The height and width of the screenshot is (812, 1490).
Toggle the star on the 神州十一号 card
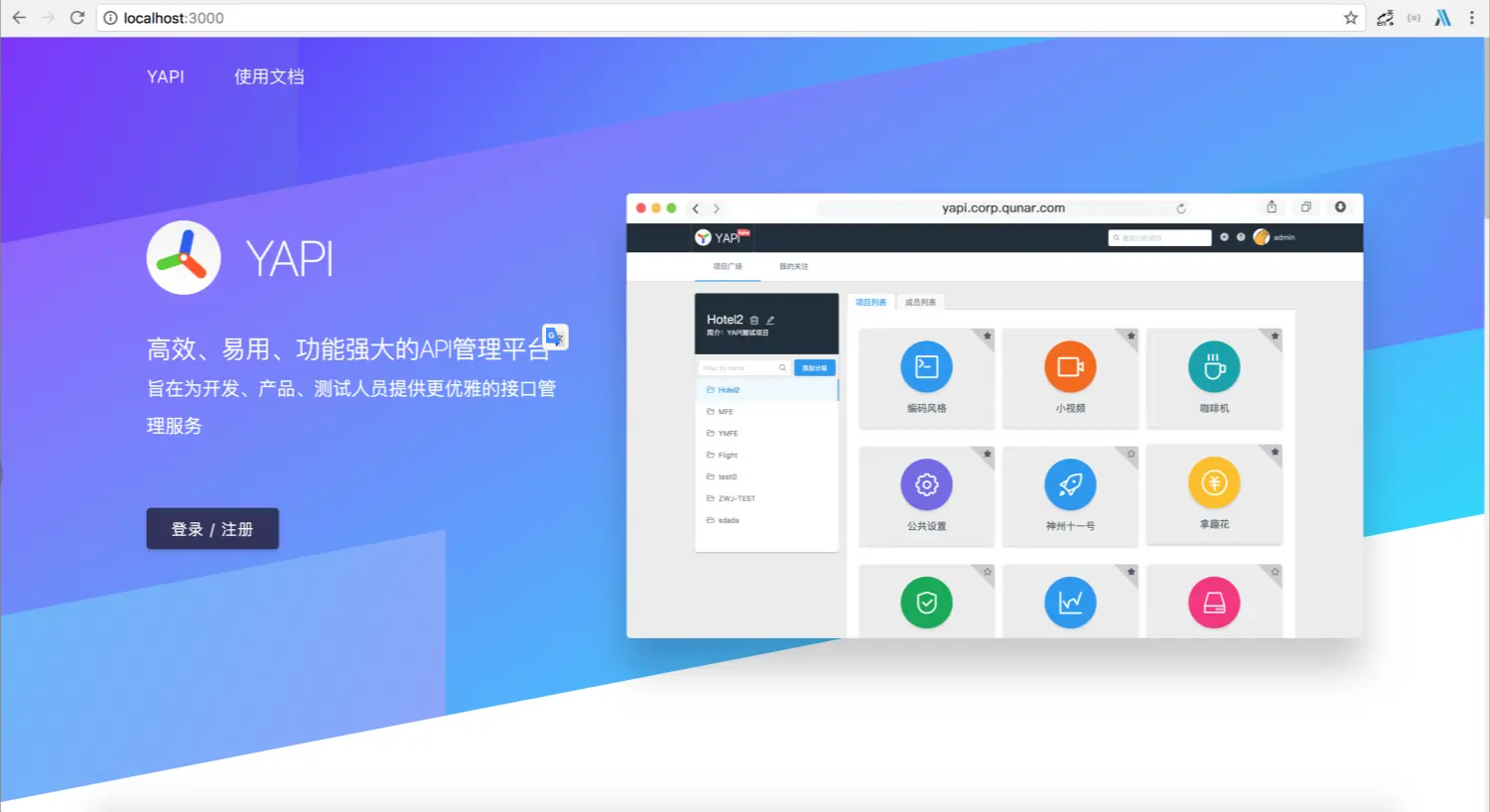click(1131, 455)
